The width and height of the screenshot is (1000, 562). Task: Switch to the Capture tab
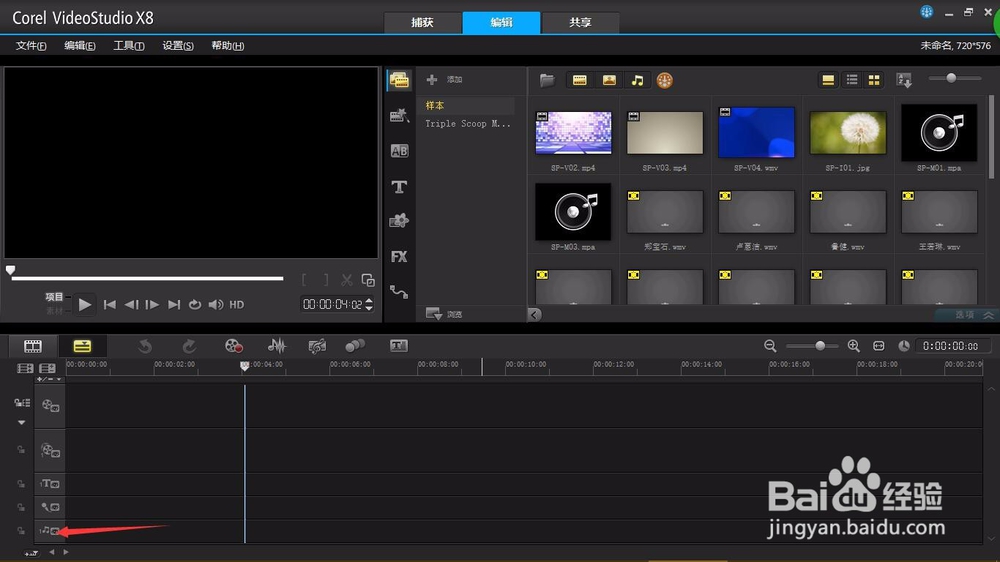(422, 22)
